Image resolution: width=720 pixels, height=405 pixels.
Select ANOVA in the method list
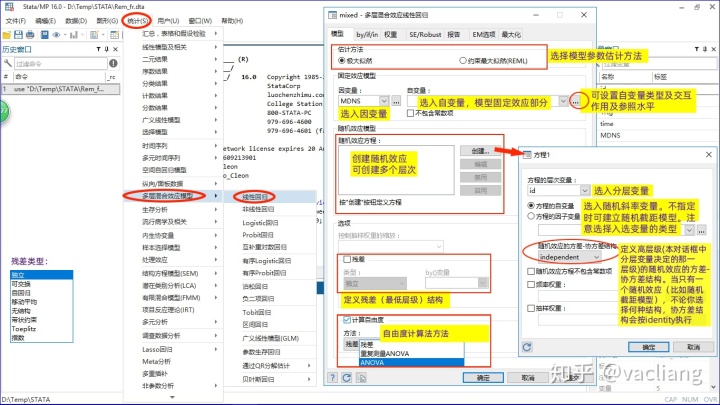tap(411, 363)
